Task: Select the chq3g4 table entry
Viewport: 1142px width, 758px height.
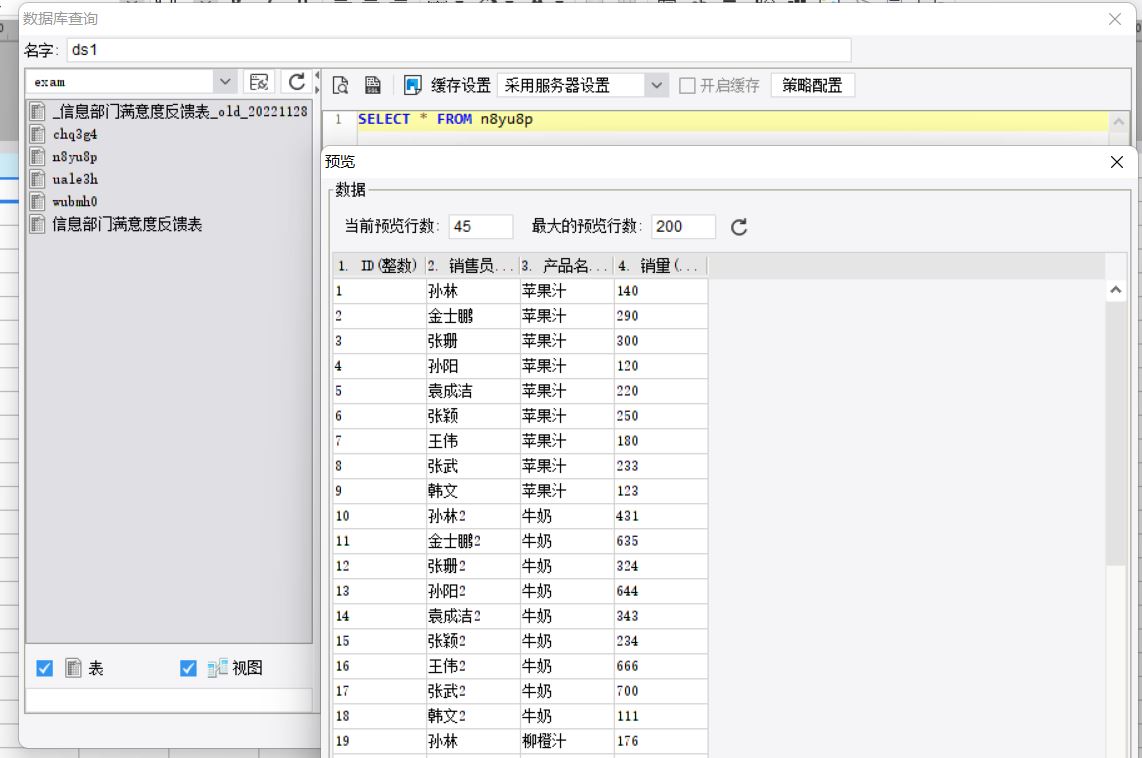Action: point(74,134)
